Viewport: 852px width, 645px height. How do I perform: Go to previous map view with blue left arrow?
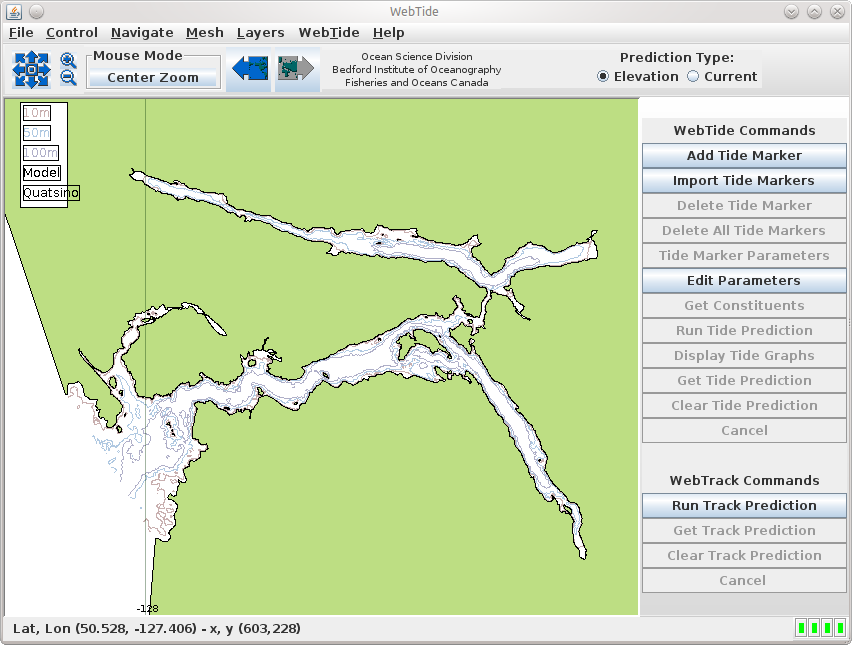(x=248, y=69)
